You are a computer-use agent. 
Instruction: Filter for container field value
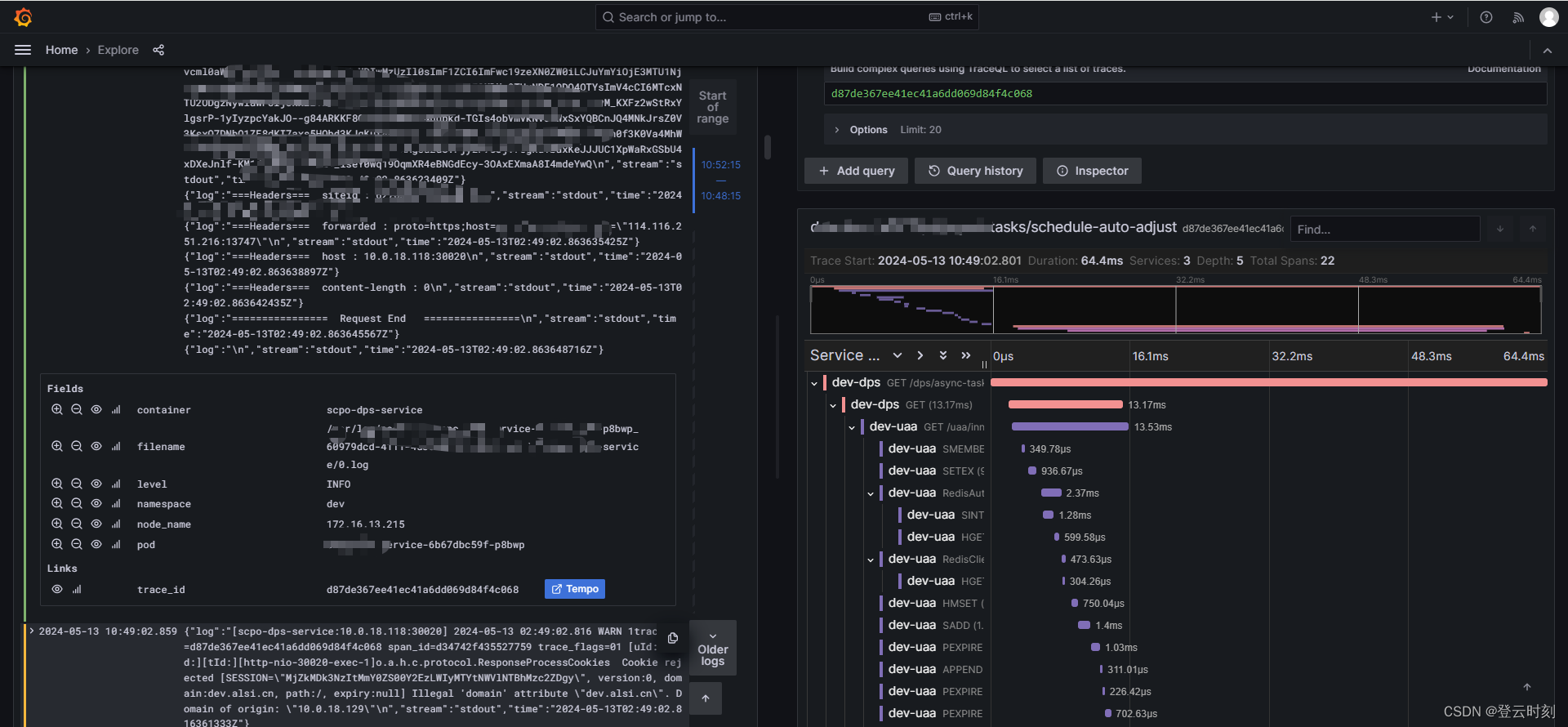(57, 410)
